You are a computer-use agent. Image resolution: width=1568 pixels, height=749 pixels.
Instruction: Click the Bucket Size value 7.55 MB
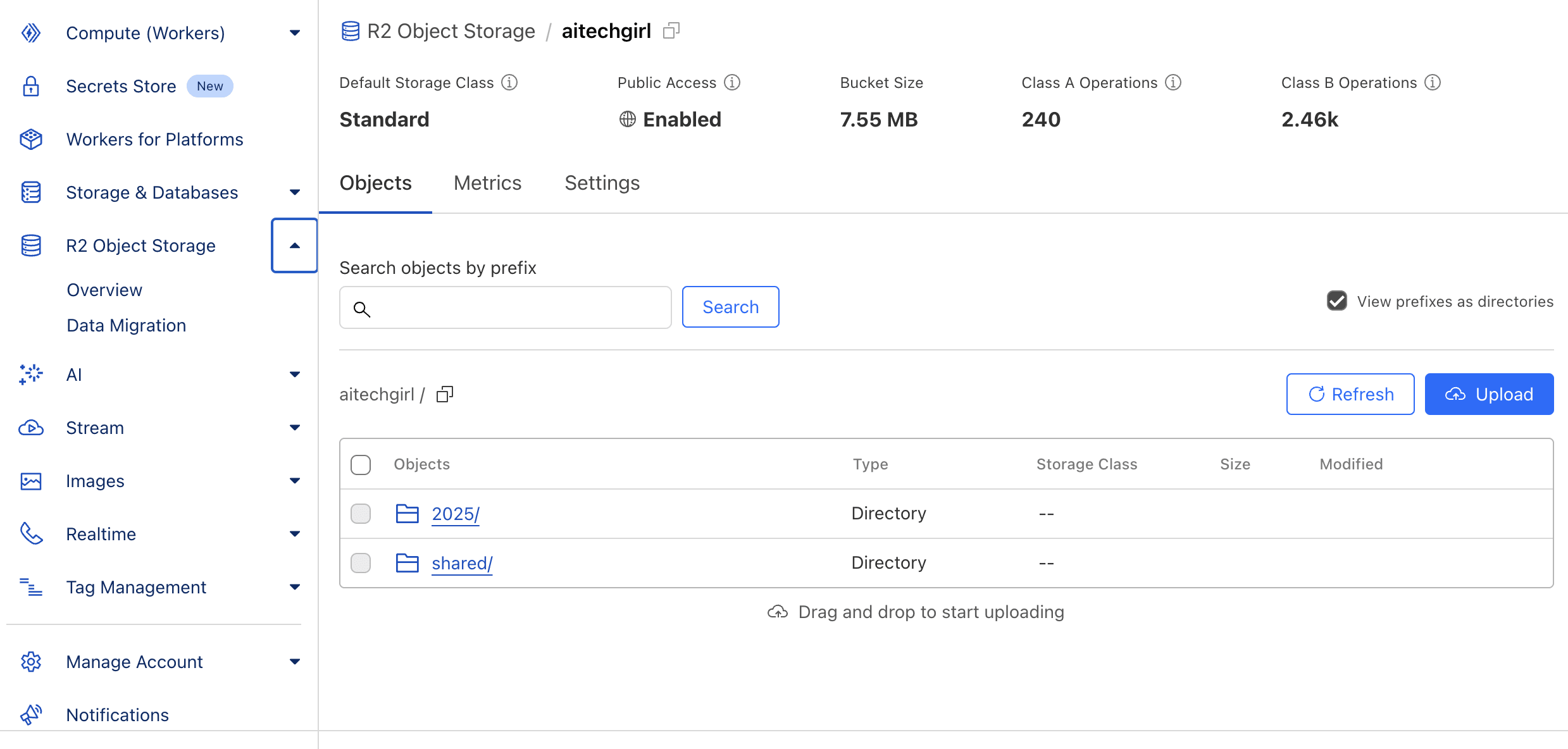879,120
